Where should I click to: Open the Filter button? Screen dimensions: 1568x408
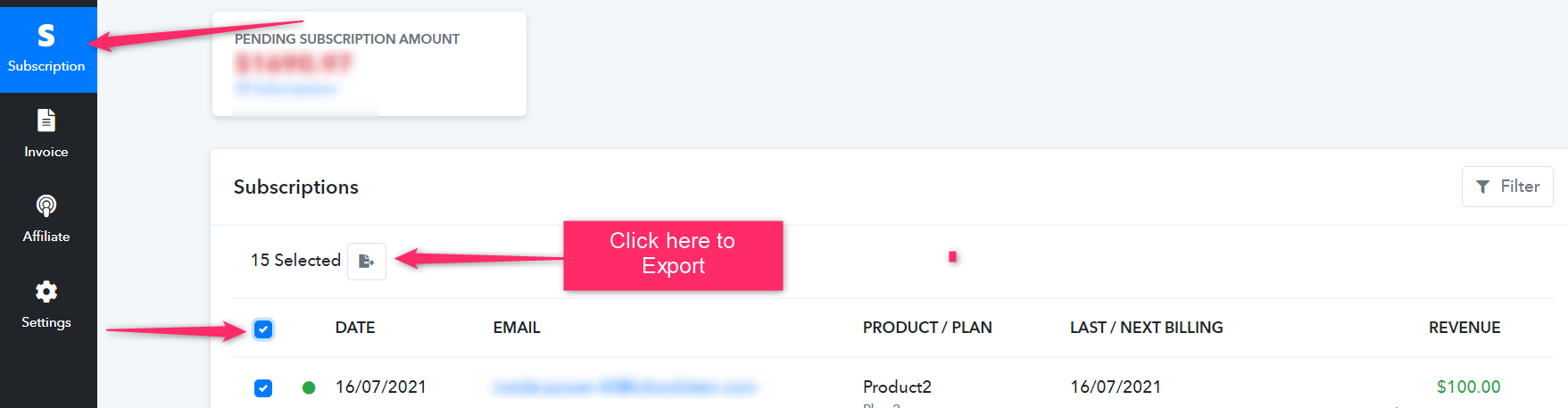click(x=1507, y=187)
